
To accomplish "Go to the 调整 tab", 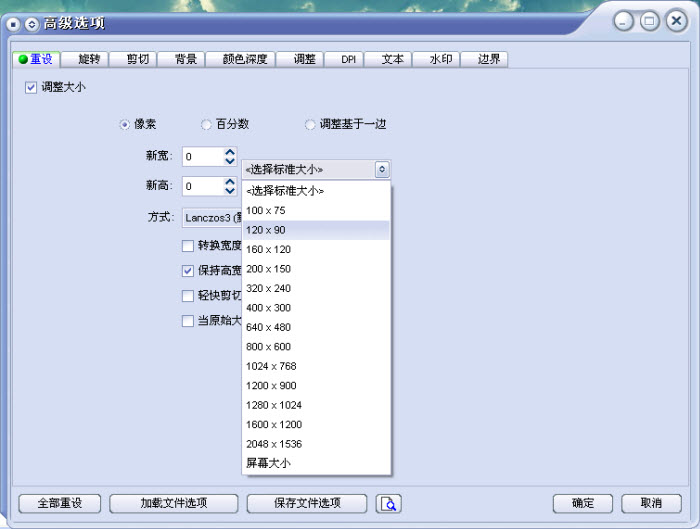I will pyautogui.click(x=300, y=59).
